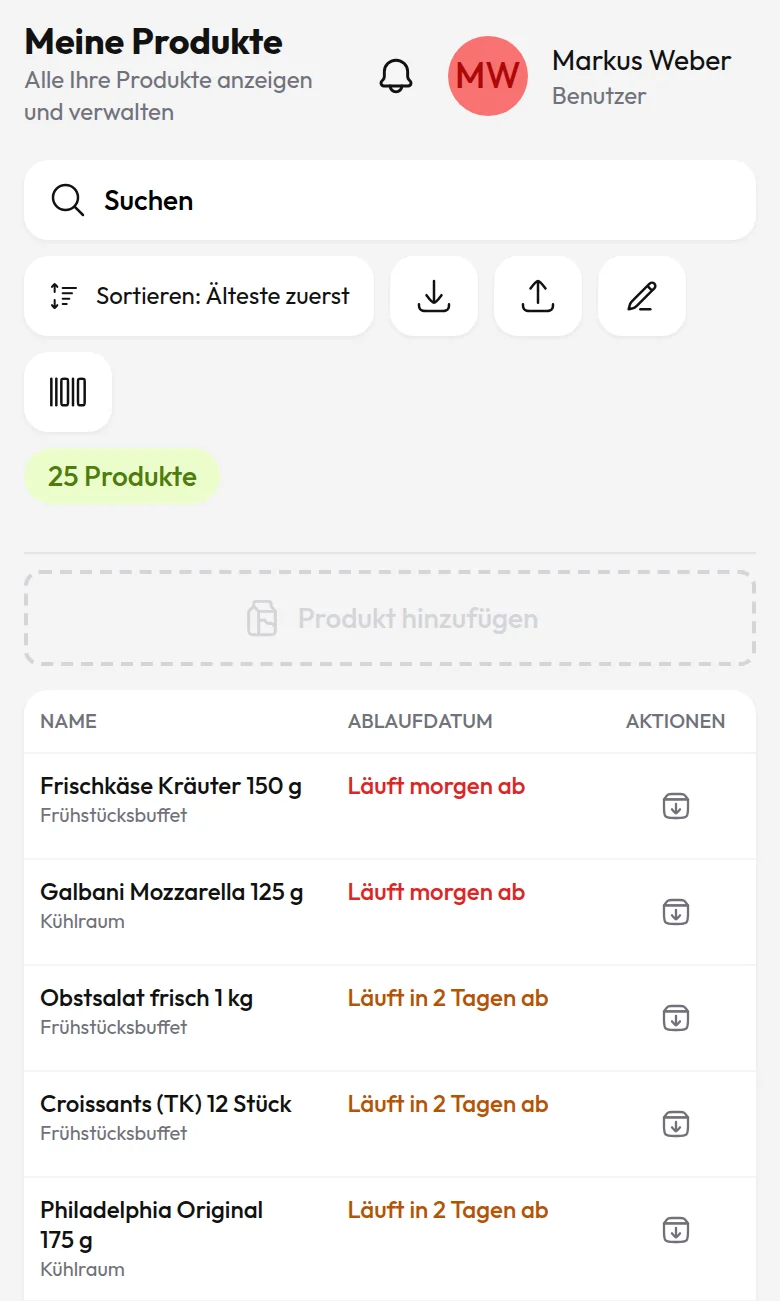Open the barcode scanner button
The height and width of the screenshot is (1301, 780).
tap(68, 392)
